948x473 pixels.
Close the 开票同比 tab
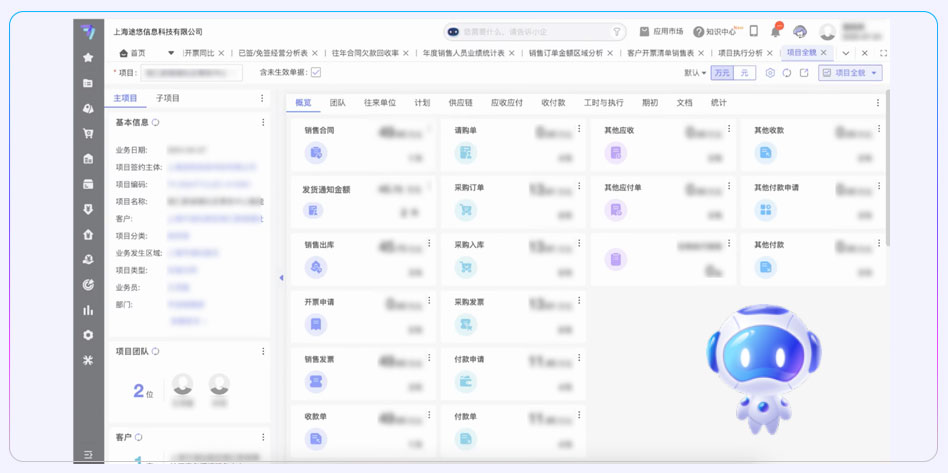point(221,53)
